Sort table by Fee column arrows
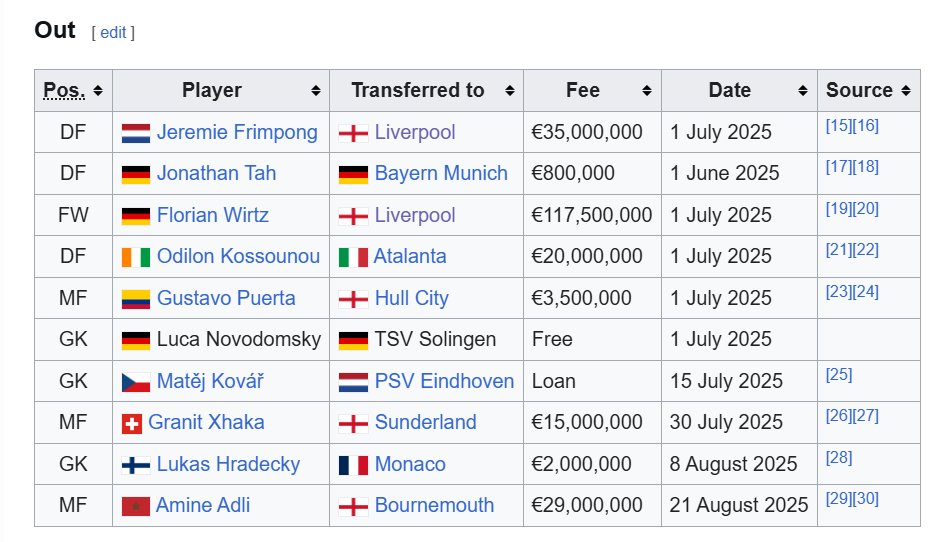The width and height of the screenshot is (934, 542). tap(647, 91)
